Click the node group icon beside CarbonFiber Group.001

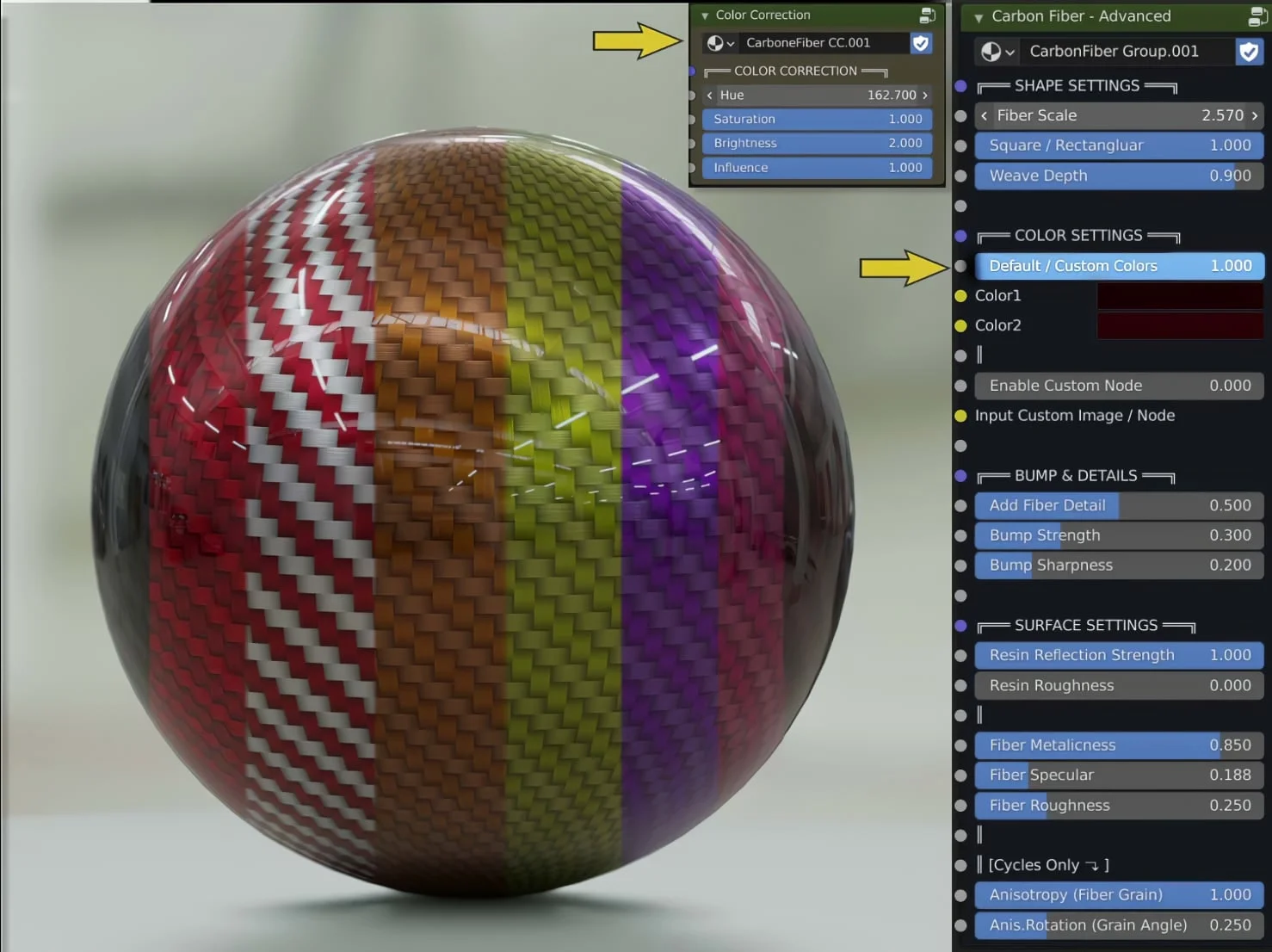pyautogui.click(x=991, y=51)
